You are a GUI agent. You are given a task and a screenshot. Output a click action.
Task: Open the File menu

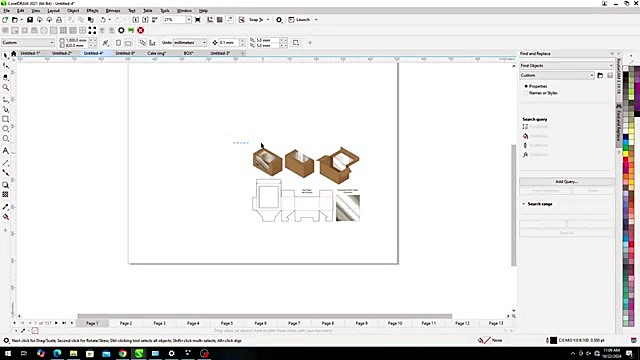click(7, 11)
